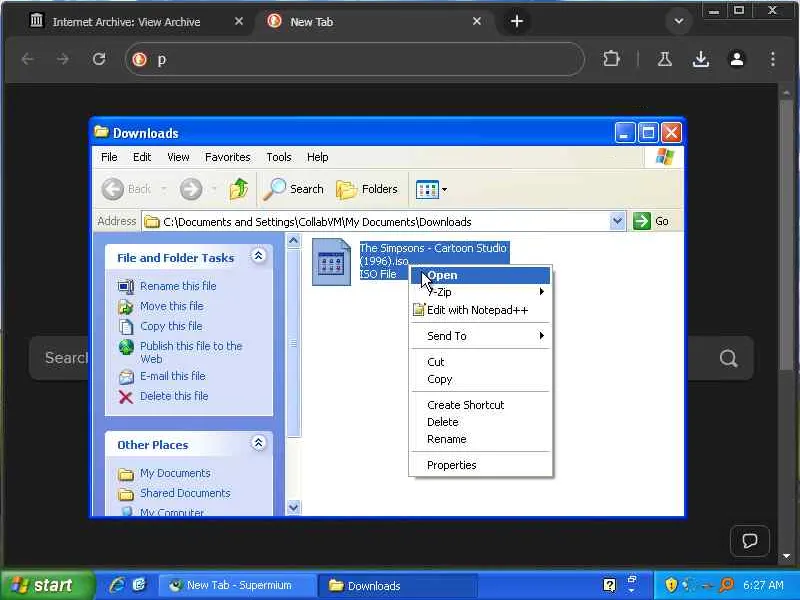This screenshot has height=600, width=800.
Task: Choose Copy from the context menu
Action: coord(481,379)
